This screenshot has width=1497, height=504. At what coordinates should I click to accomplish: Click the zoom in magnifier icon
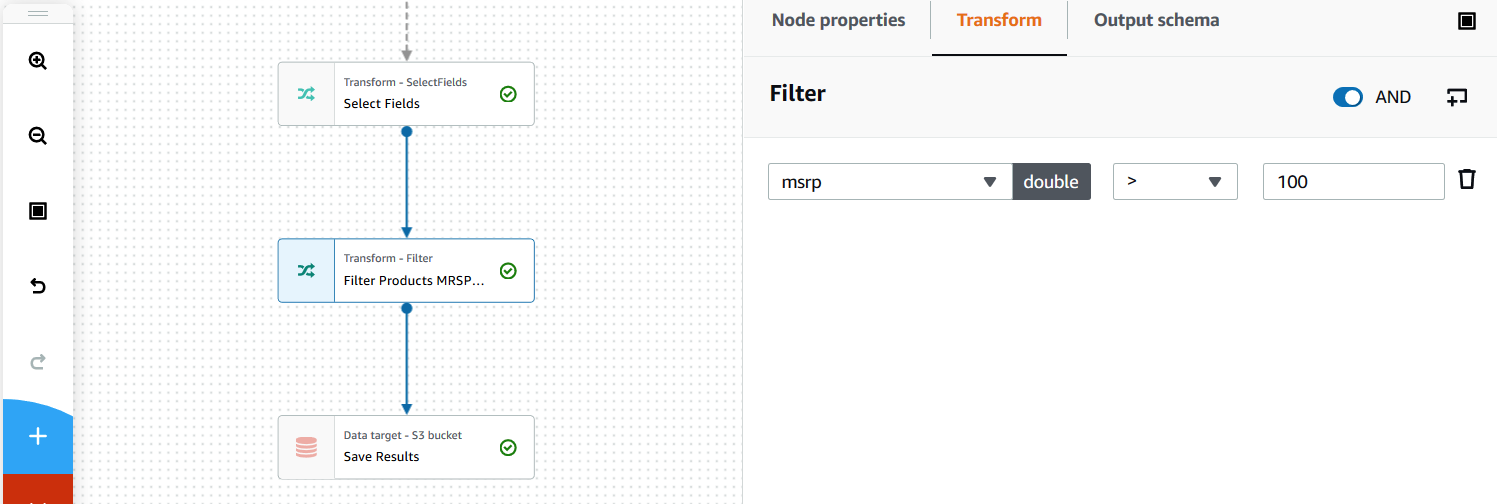click(x=38, y=61)
